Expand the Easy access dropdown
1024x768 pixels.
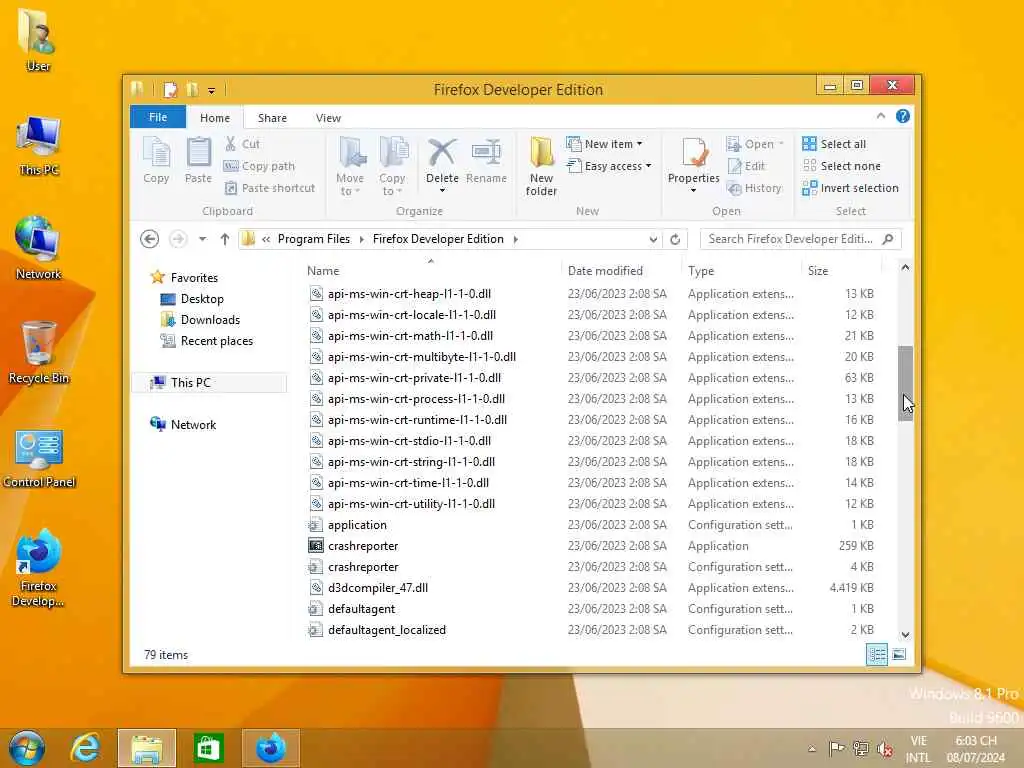click(x=648, y=166)
